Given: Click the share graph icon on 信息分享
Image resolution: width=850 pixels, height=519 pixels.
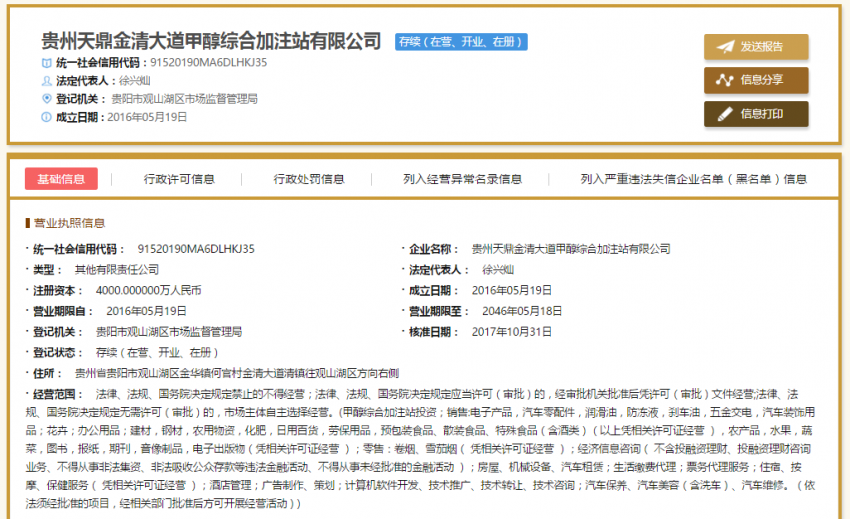Looking at the screenshot, I should point(725,80).
